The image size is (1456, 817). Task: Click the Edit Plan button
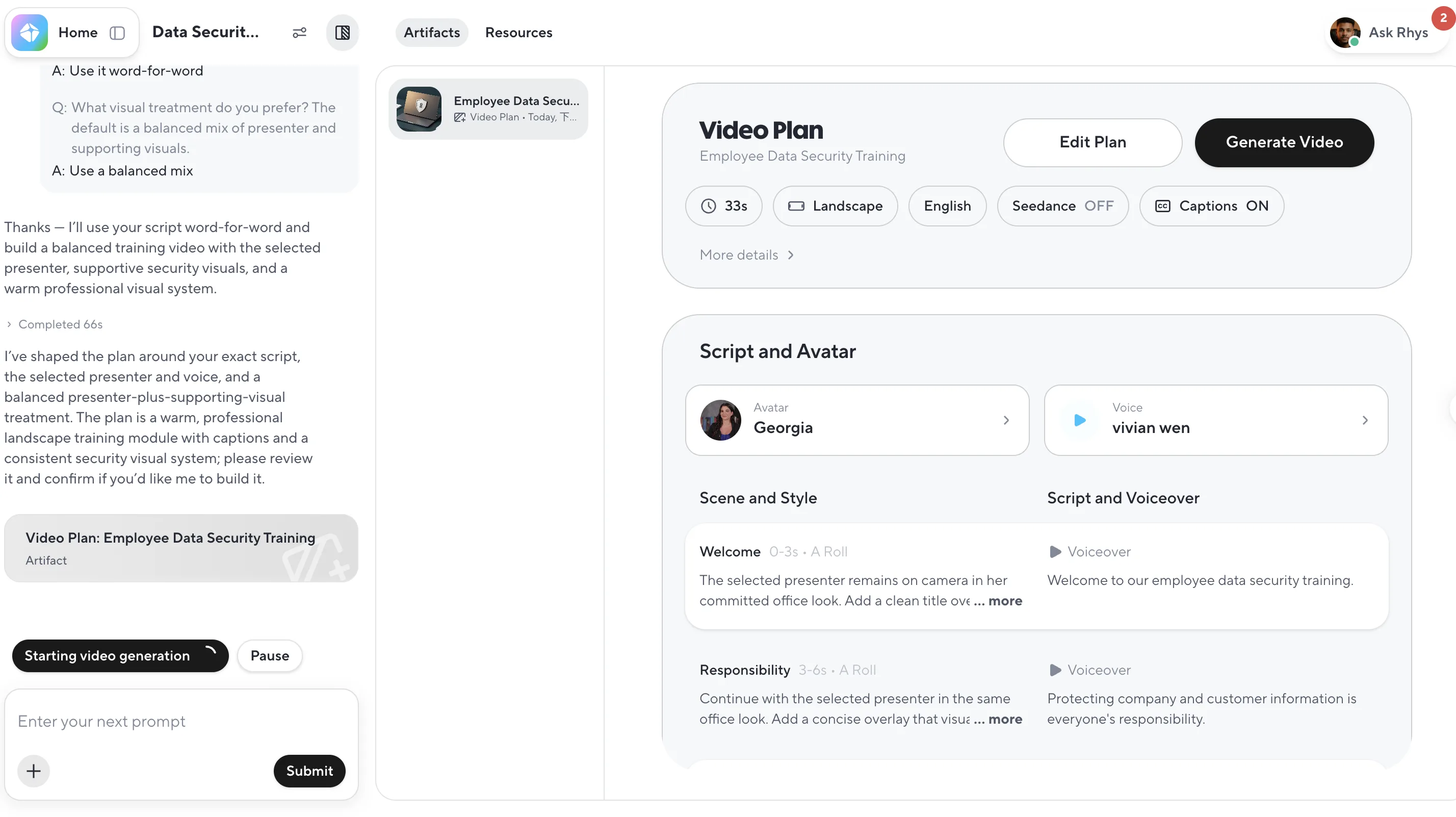click(x=1093, y=142)
